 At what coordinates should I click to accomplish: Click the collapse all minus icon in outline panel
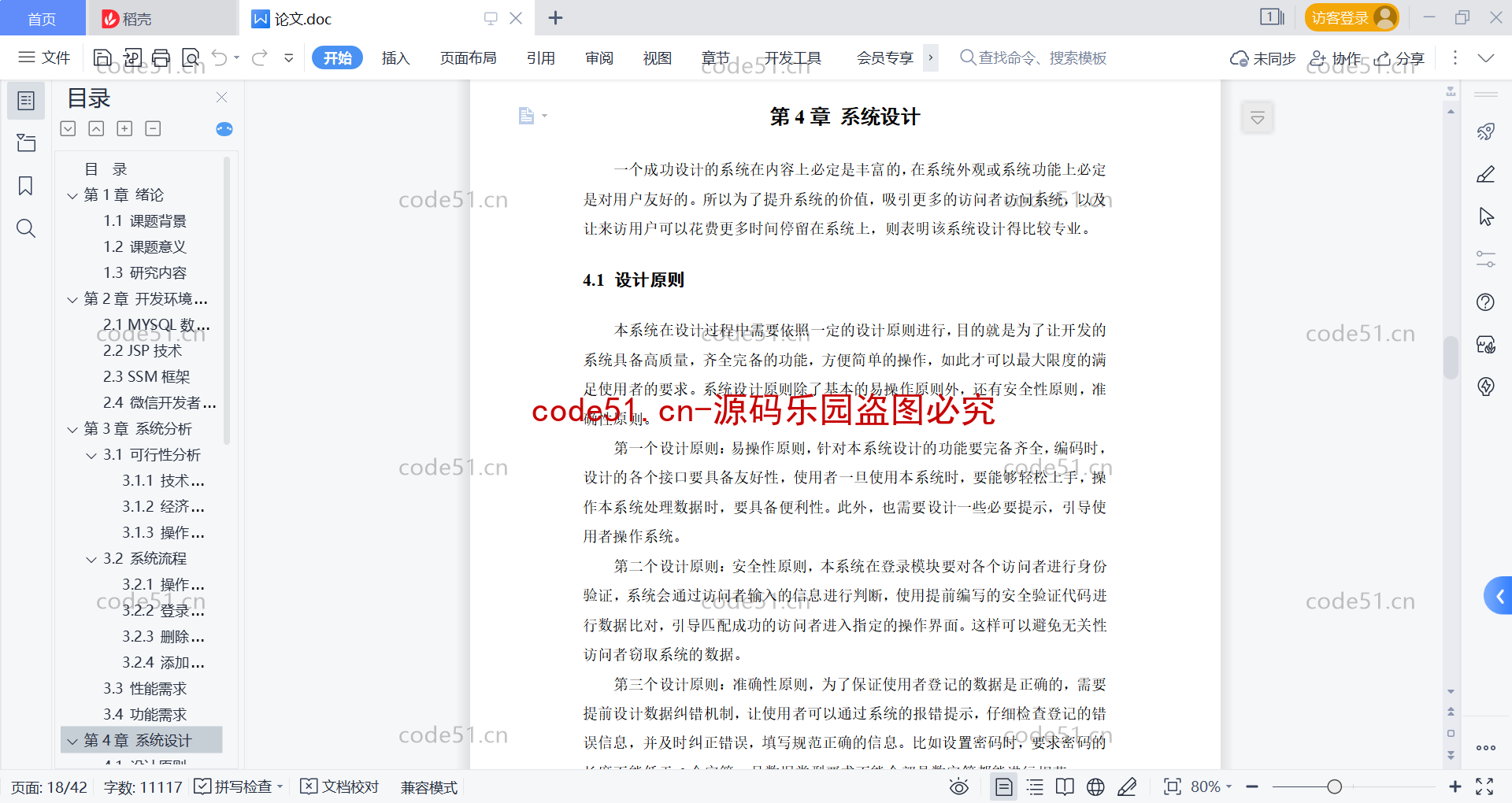click(x=153, y=128)
